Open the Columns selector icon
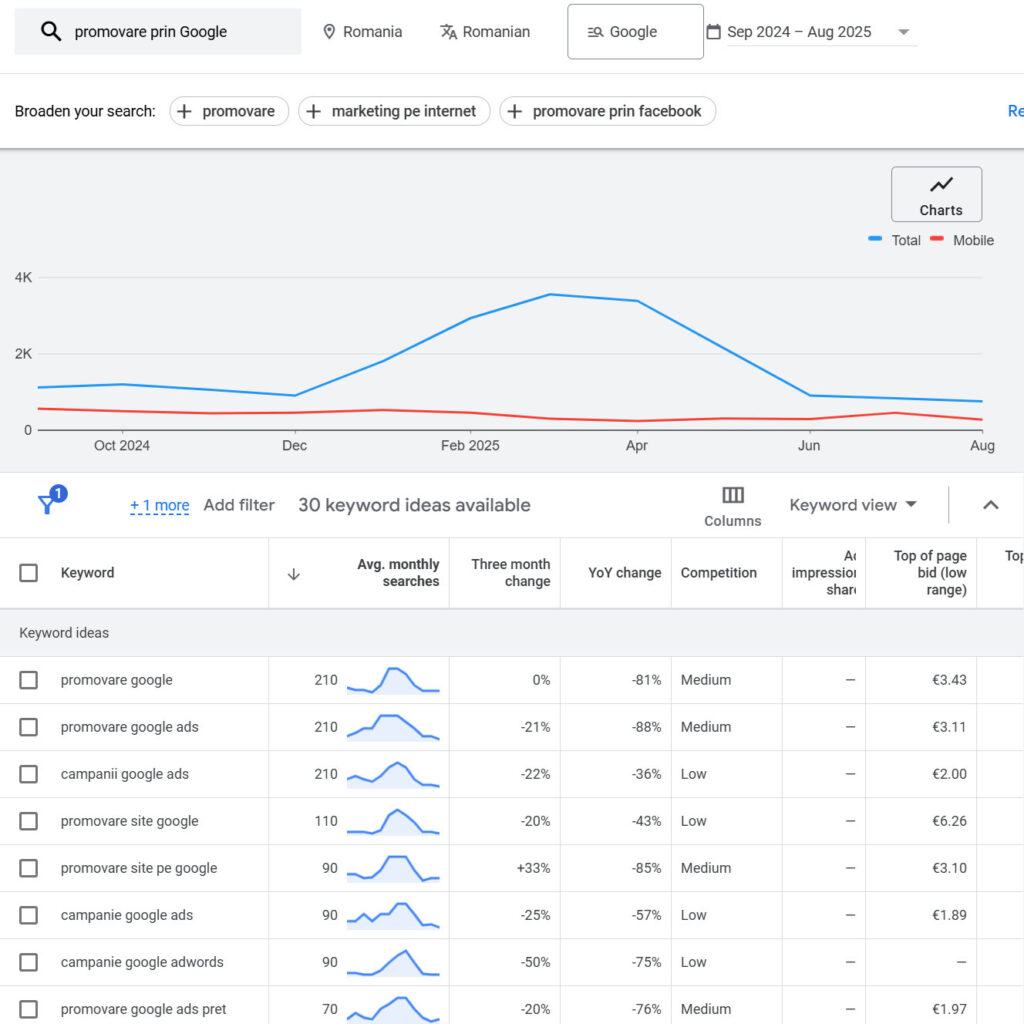Viewport: 1024px width, 1024px height. [733, 495]
